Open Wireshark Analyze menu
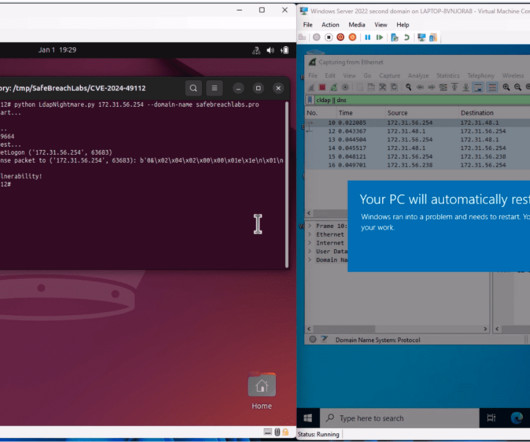The image size is (530, 442). (418, 75)
